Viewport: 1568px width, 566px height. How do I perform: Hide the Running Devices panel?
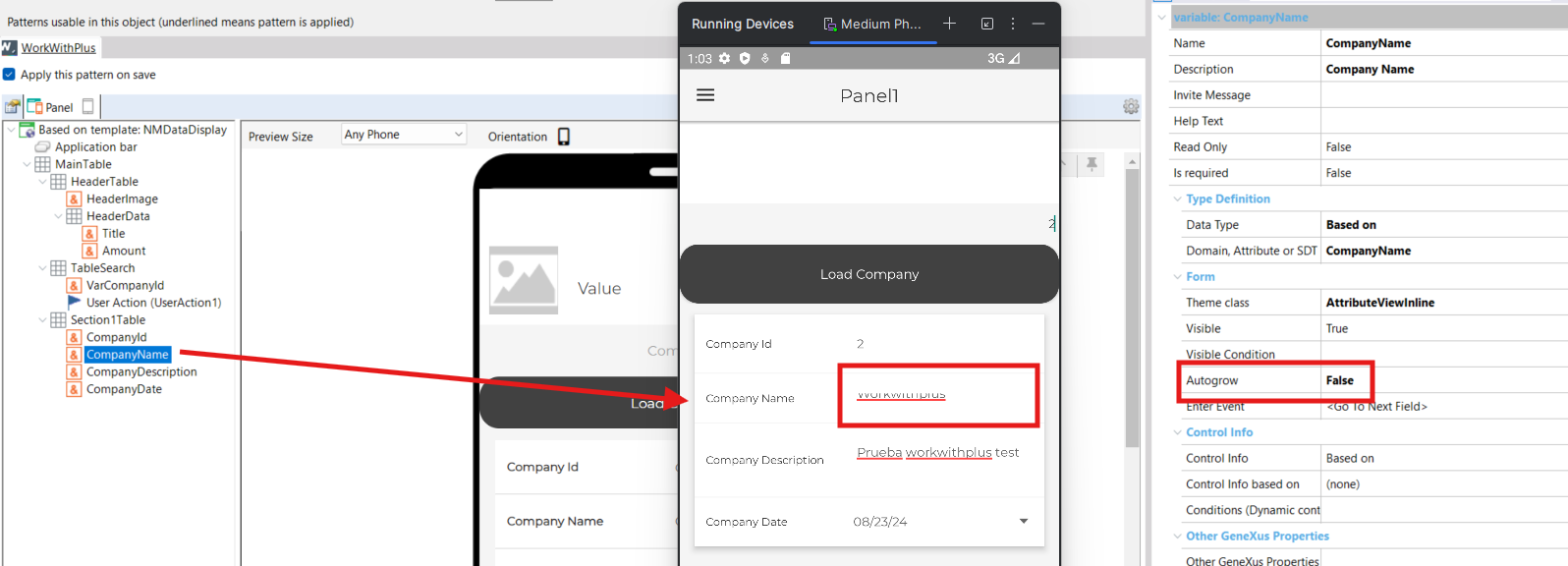pos(1038,24)
